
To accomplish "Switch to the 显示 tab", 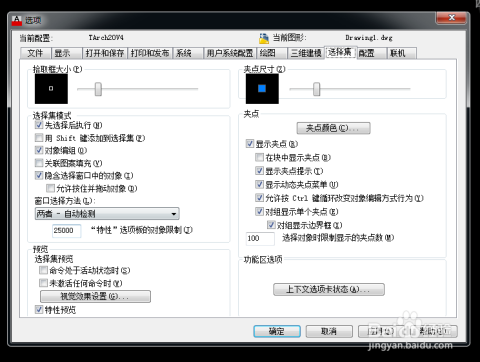I will (x=67, y=53).
